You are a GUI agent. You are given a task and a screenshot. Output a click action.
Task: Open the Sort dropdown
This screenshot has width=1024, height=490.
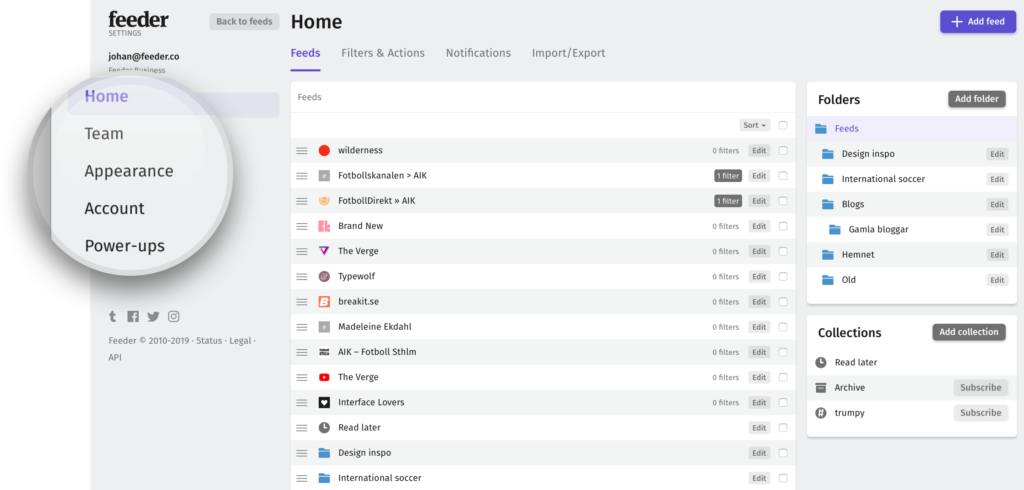click(755, 125)
